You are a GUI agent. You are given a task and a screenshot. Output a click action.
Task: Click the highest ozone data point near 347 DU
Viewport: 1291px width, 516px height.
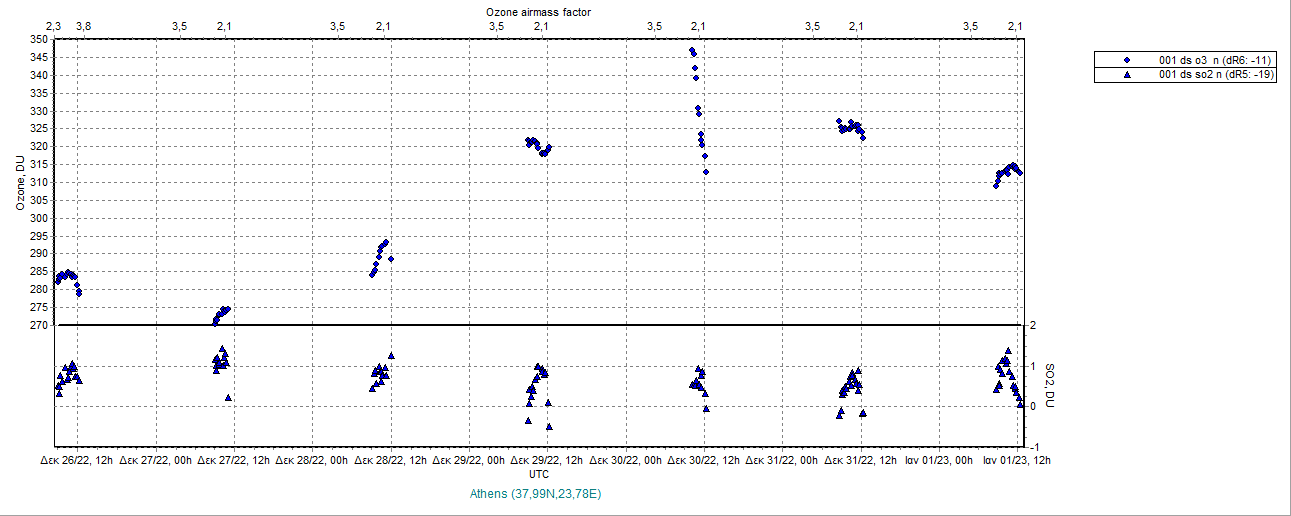[692, 50]
